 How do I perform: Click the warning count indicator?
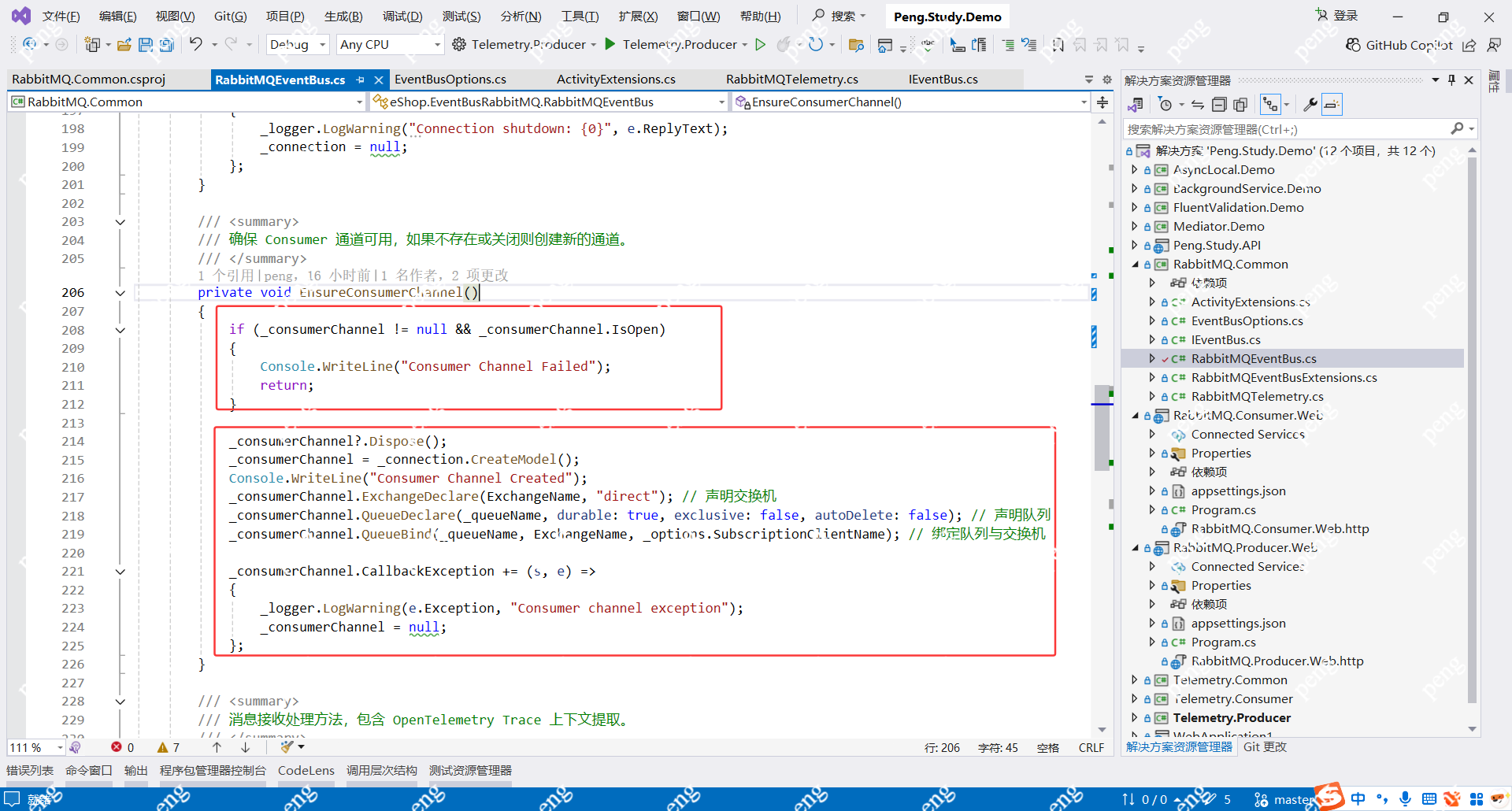pos(169,747)
